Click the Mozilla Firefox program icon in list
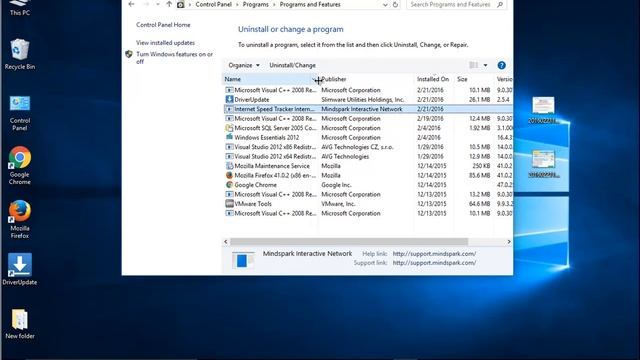This screenshot has height=360, width=640. pos(229,176)
